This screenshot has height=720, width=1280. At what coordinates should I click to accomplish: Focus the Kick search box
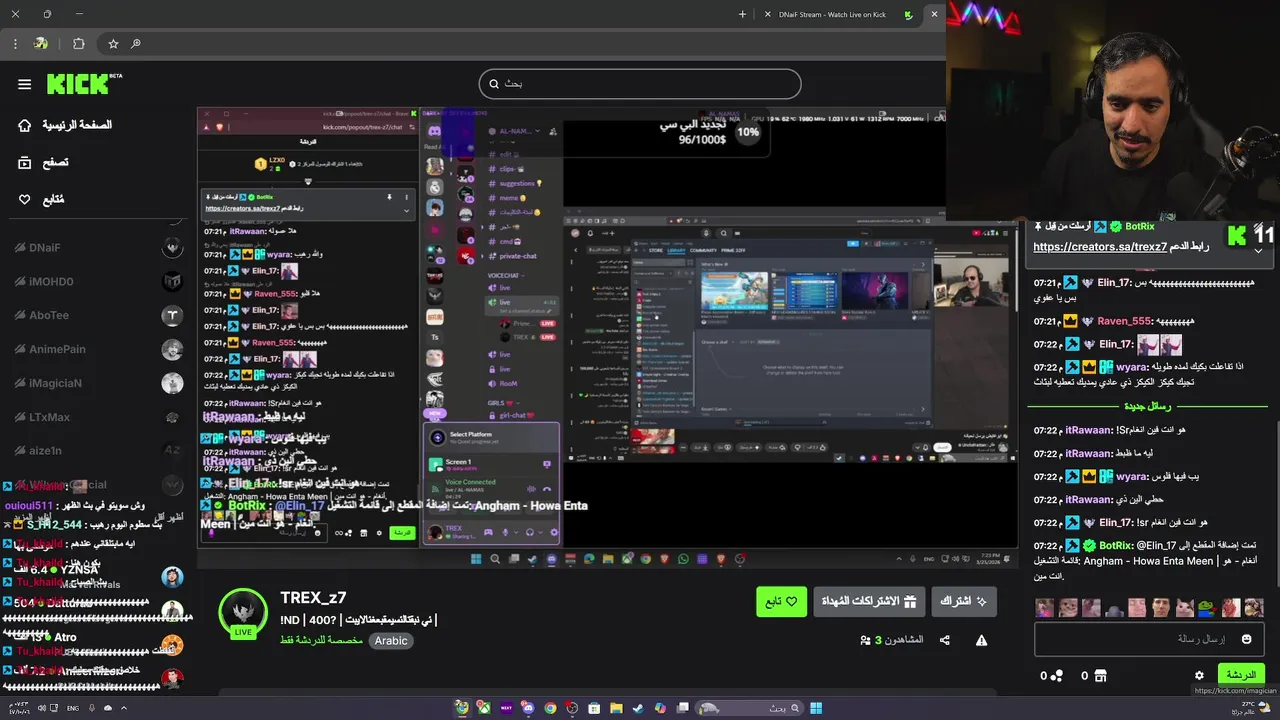[640, 84]
